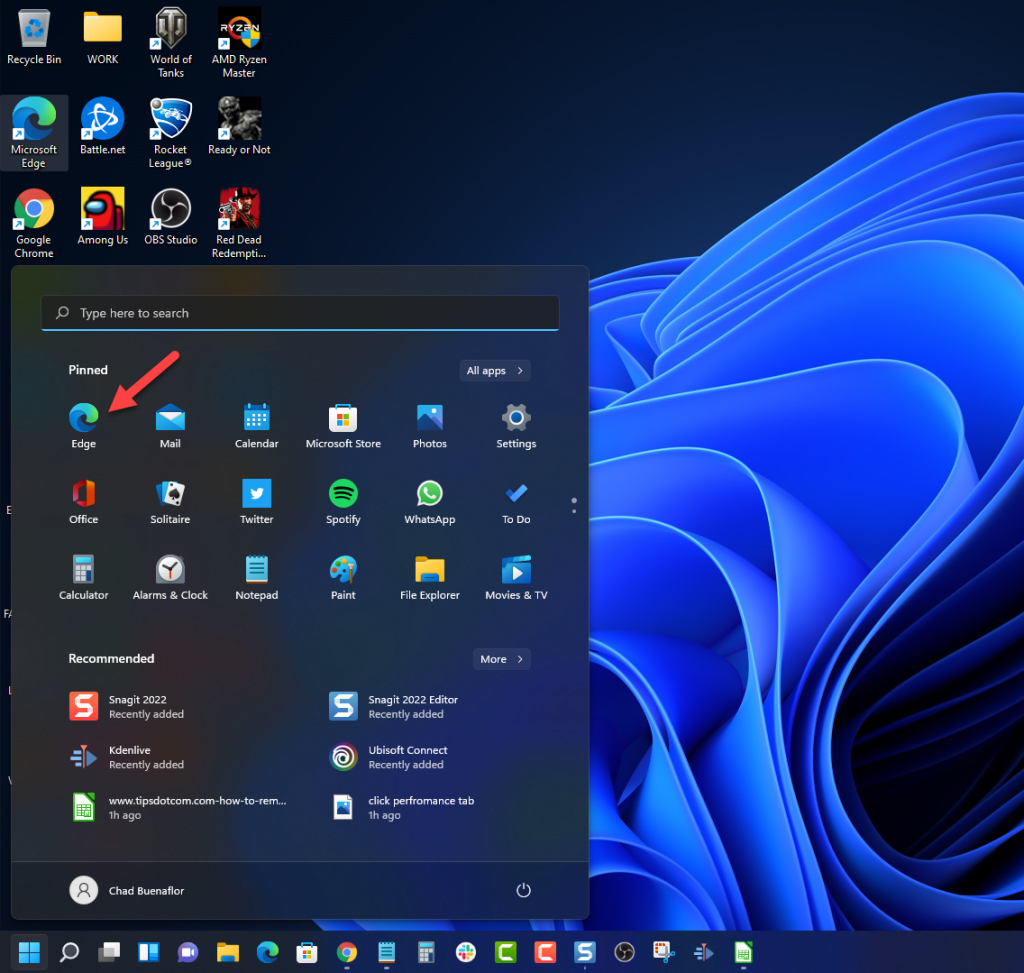Start the Solitaire game
The width and height of the screenshot is (1024, 973).
point(170,502)
